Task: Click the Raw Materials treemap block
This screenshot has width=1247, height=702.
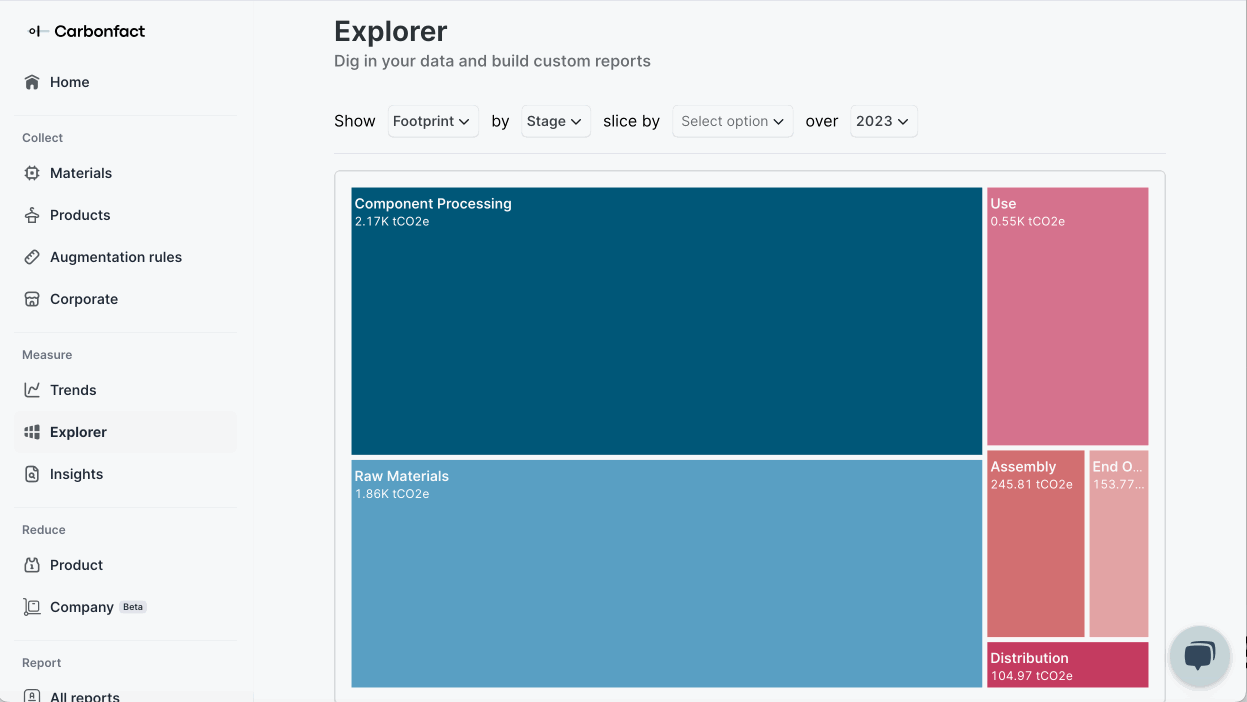Action: pos(665,572)
